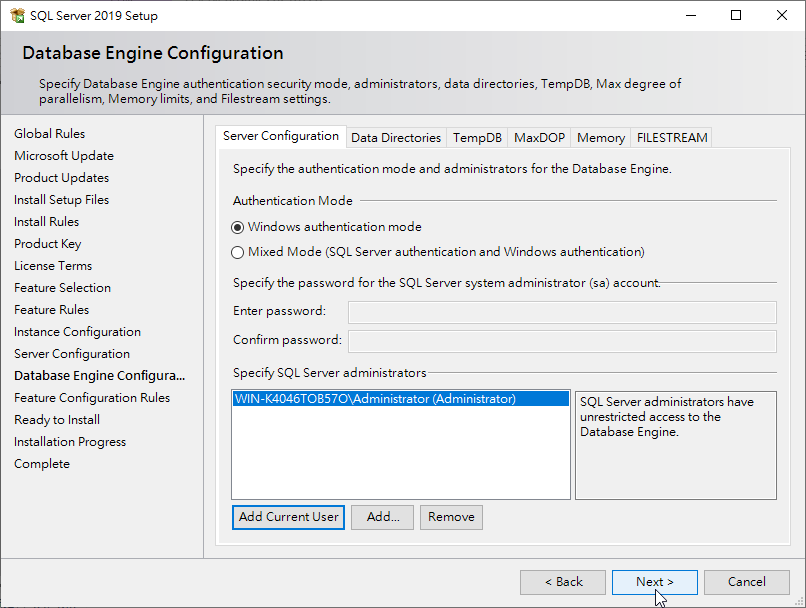Click Complete step in sidebar
The height and width of the screenshot is (608, 806).
[42, 464]
